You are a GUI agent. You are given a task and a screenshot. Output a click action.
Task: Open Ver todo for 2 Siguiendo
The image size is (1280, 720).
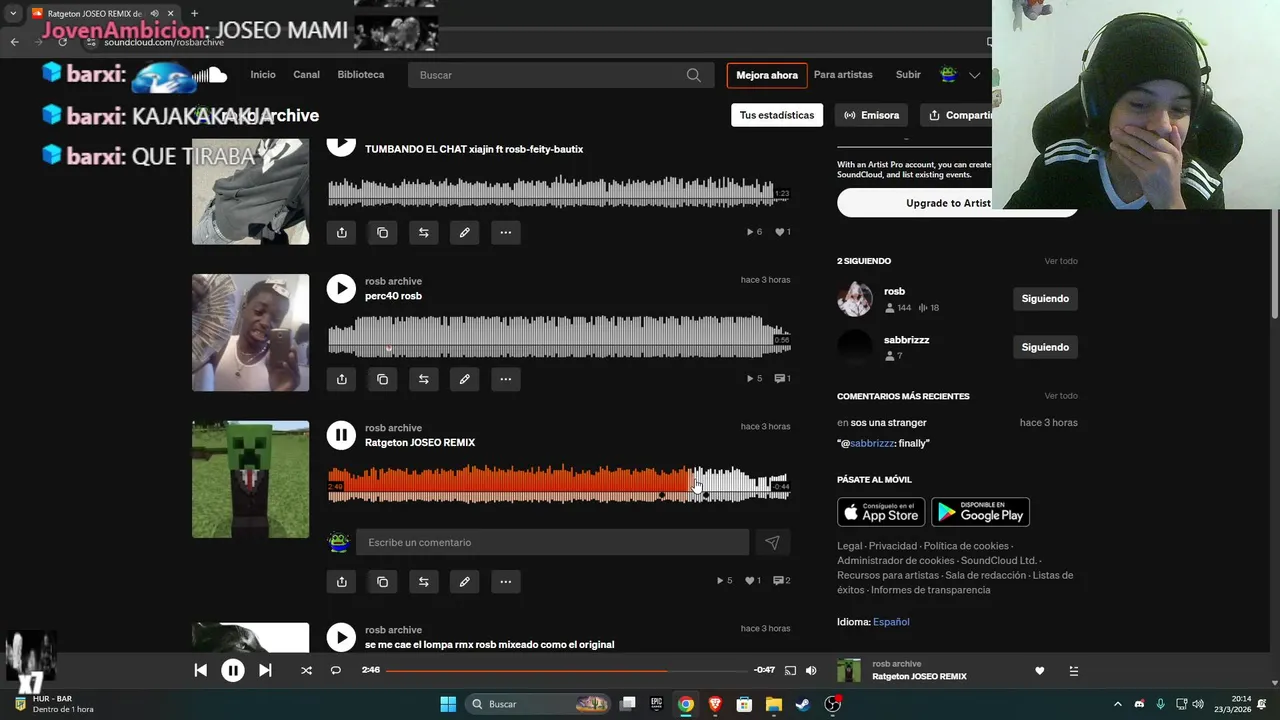1061,261
